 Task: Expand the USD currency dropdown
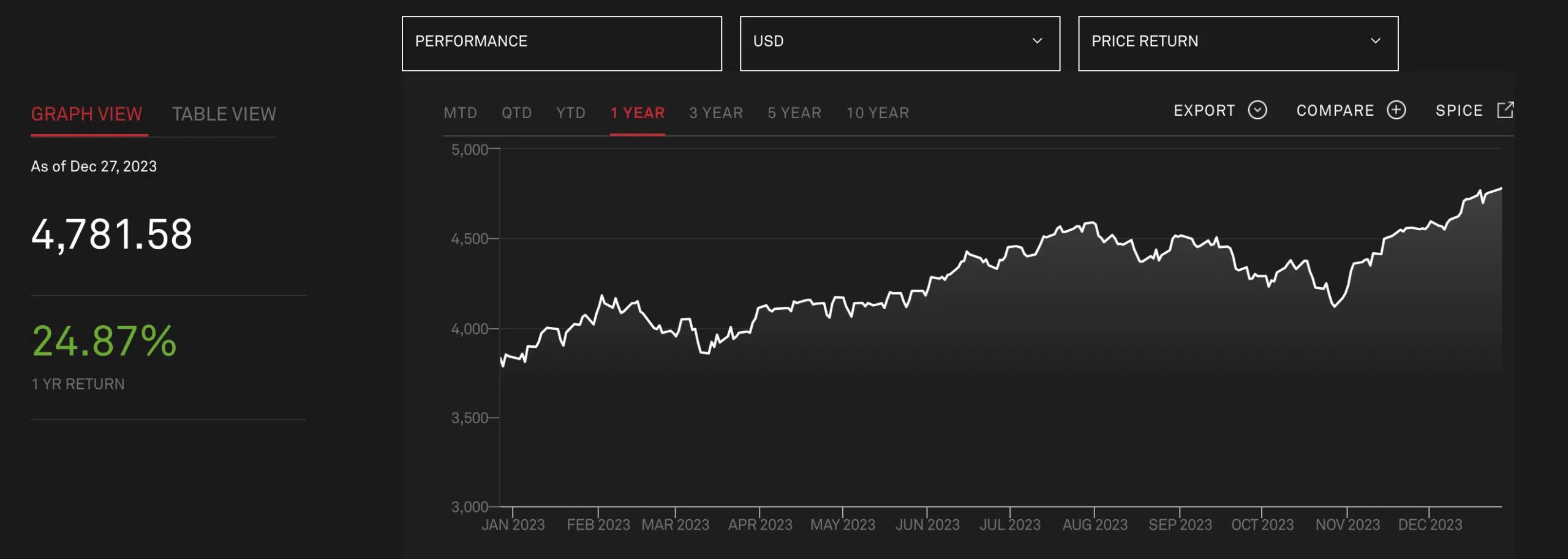pos(899,43)
